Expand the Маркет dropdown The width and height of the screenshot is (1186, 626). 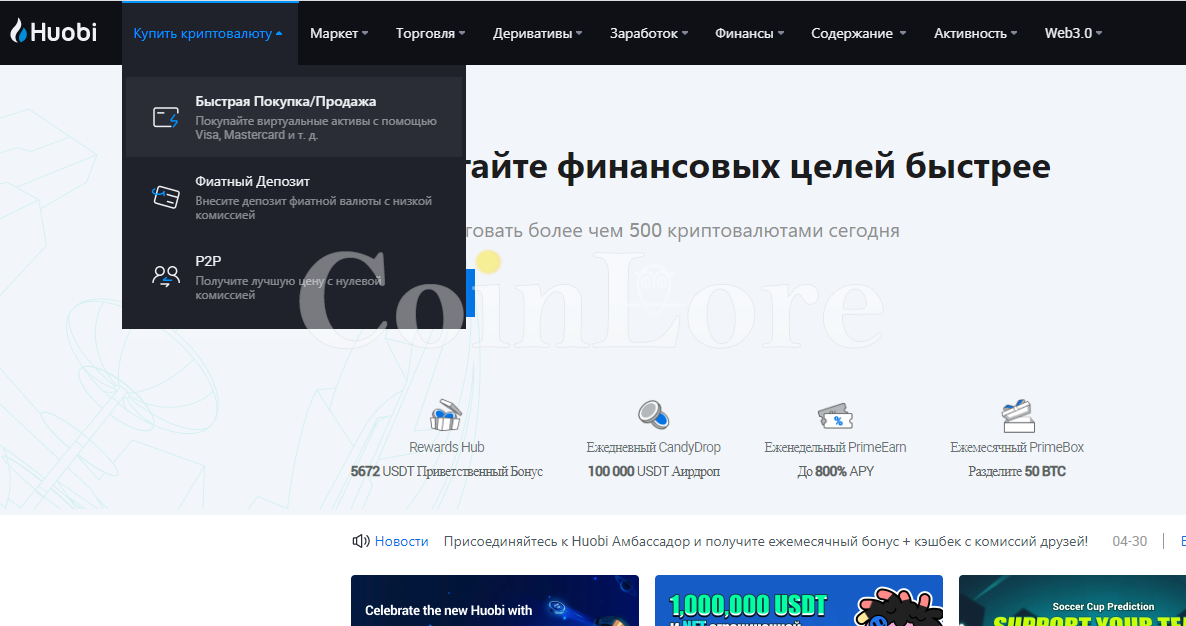339,33
